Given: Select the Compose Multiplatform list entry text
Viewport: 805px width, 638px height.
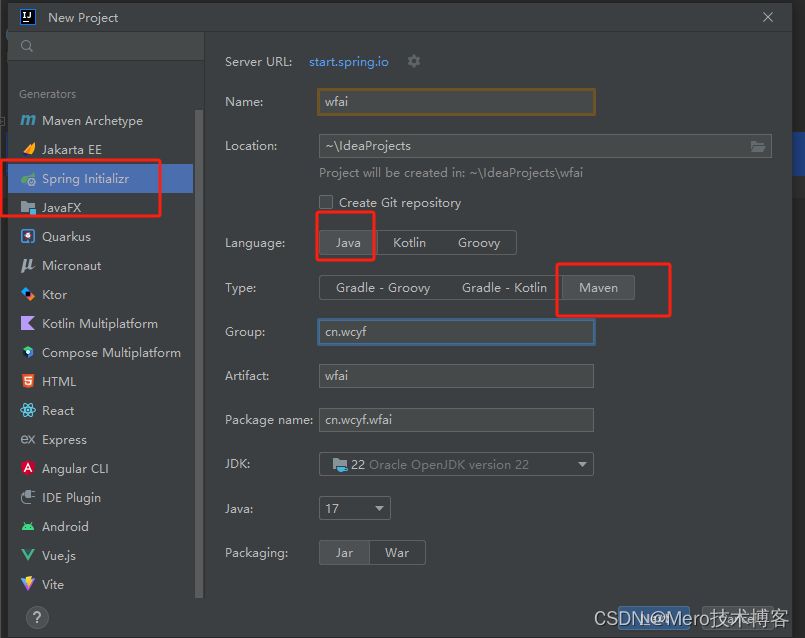Looking at the screenshot, I should (111, 353).
